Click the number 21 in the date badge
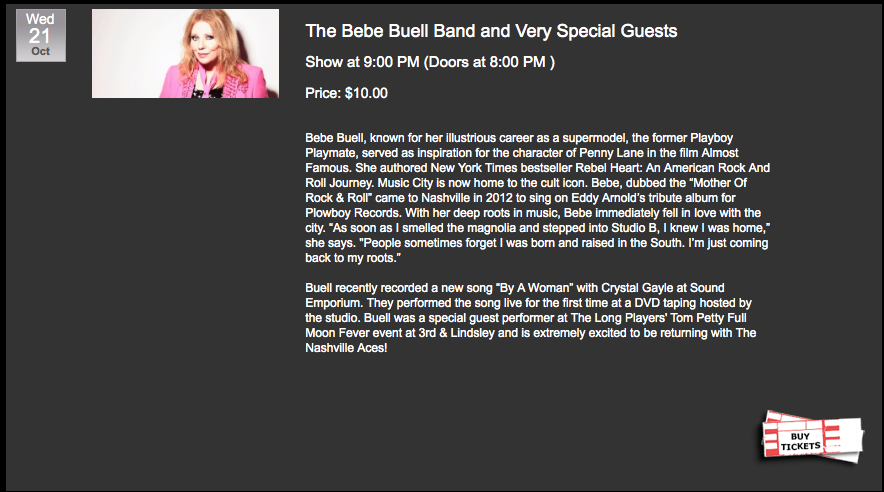The height and width of the screenshot is (492, 884). click(41, 35)
